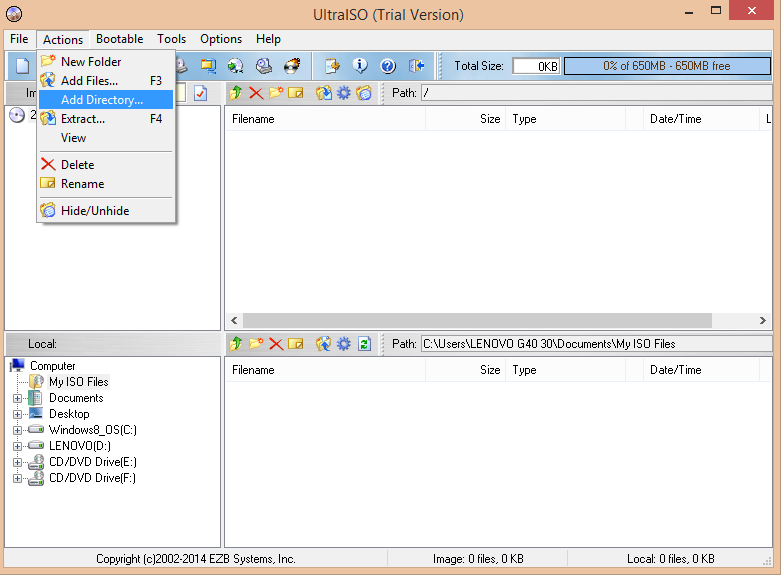781x575 pixels.
Task: Expand the Windows8_OS(C:) drive node
Action: 17,431
